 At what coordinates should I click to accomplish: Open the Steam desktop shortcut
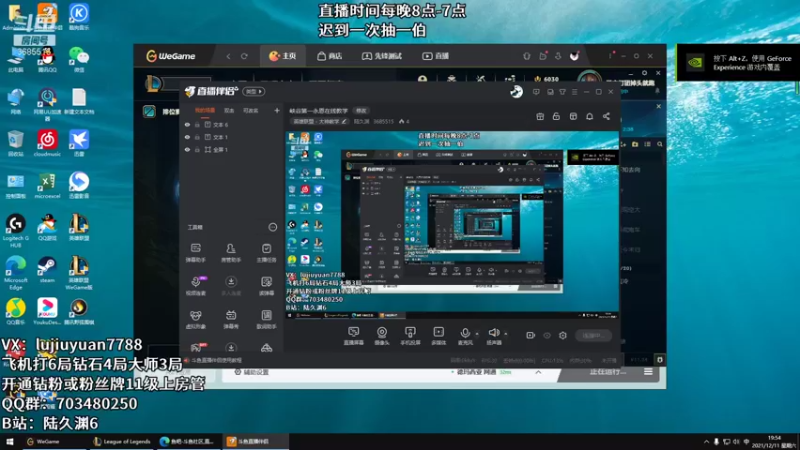click(x=47, y=269)
